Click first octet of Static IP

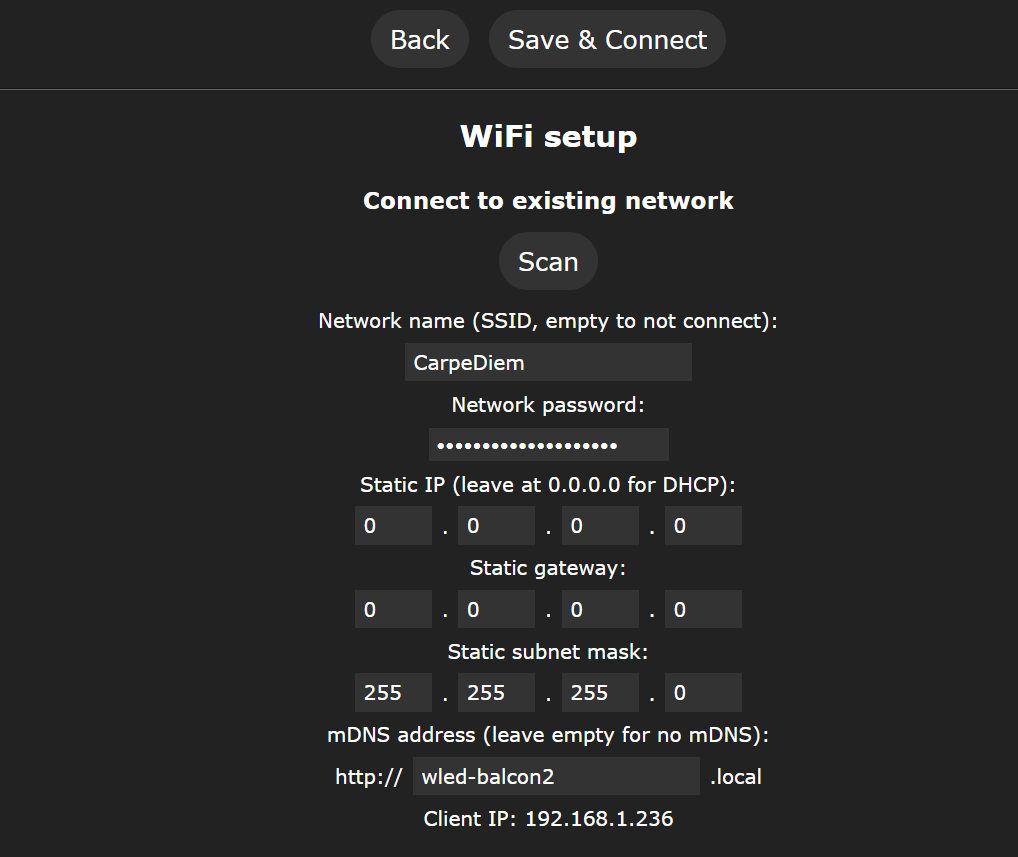coord(393,526)
